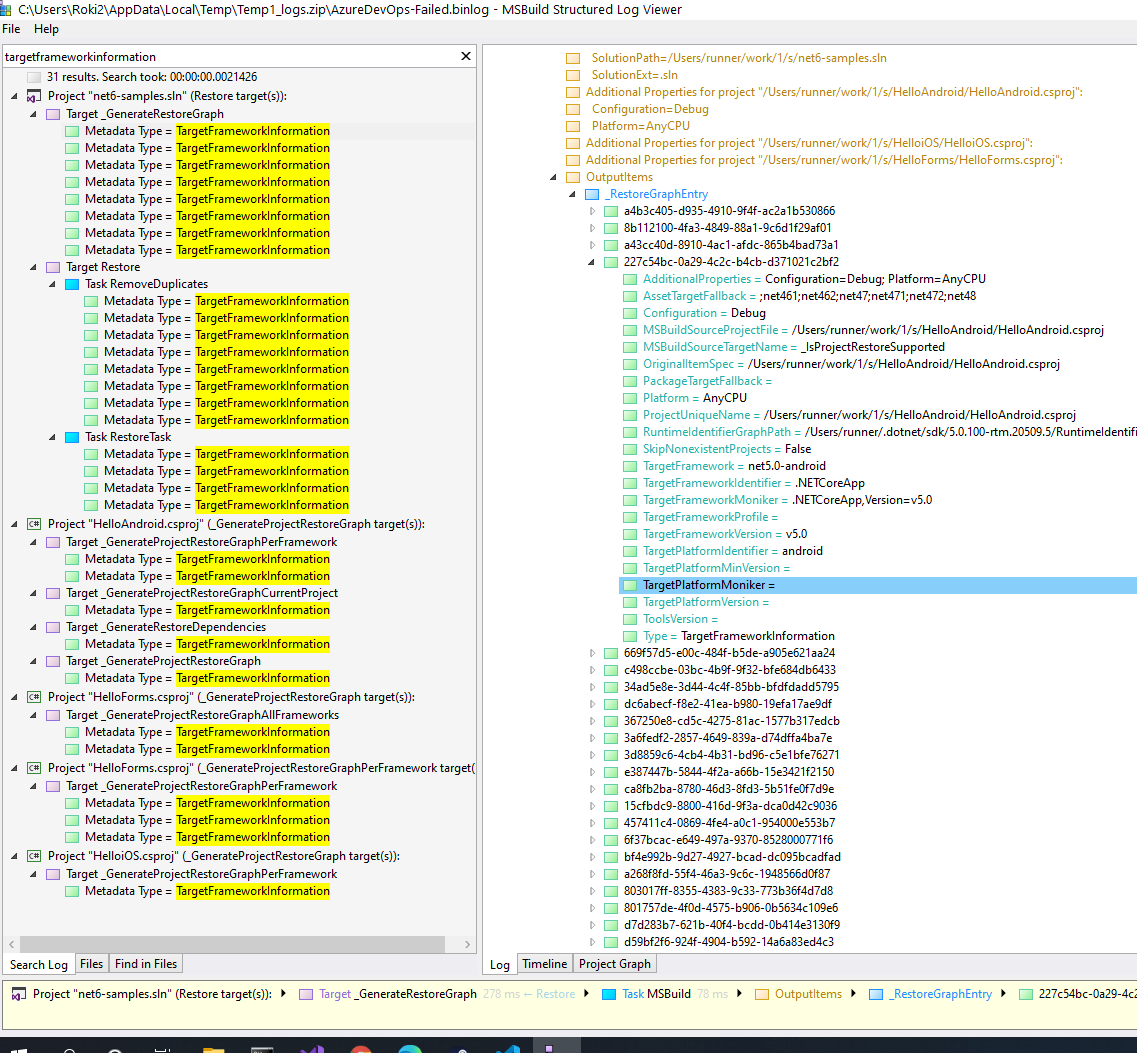Click the item icon beside 227c54bc-0a29-4c2c-b4cb-d371021c2bf2 in the log tree

click(x=611, y=262)
